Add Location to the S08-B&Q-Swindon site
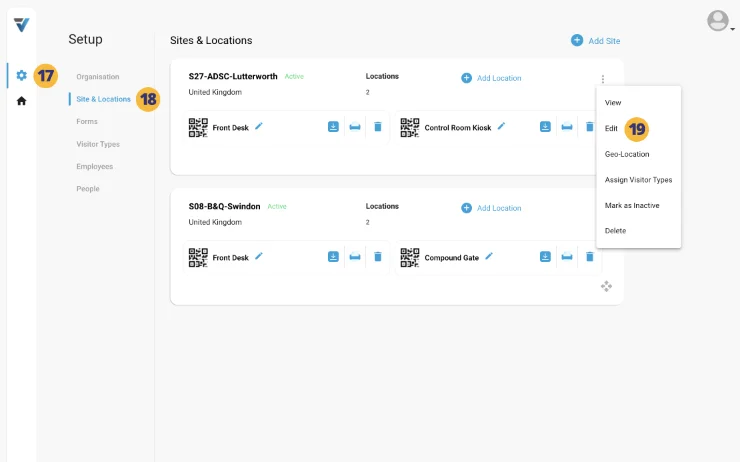The width and height of the screenshot is (740, 462). [x=491, y=208]
